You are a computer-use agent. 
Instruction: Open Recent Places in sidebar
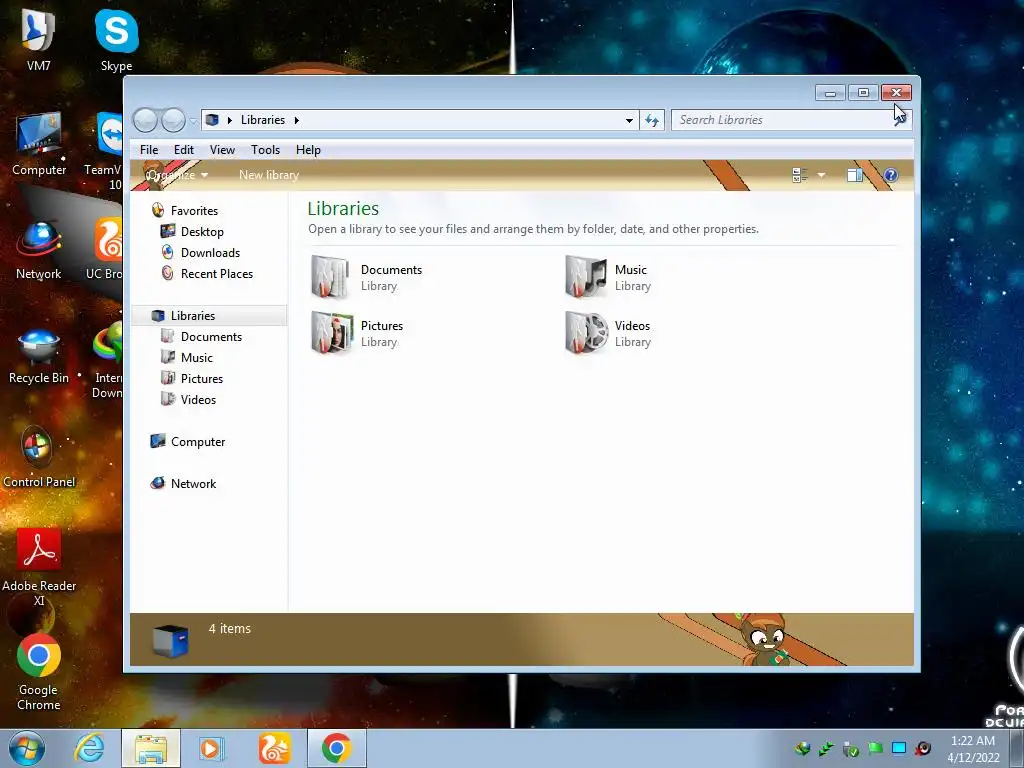pyautogui.click(x=216, y=274)
